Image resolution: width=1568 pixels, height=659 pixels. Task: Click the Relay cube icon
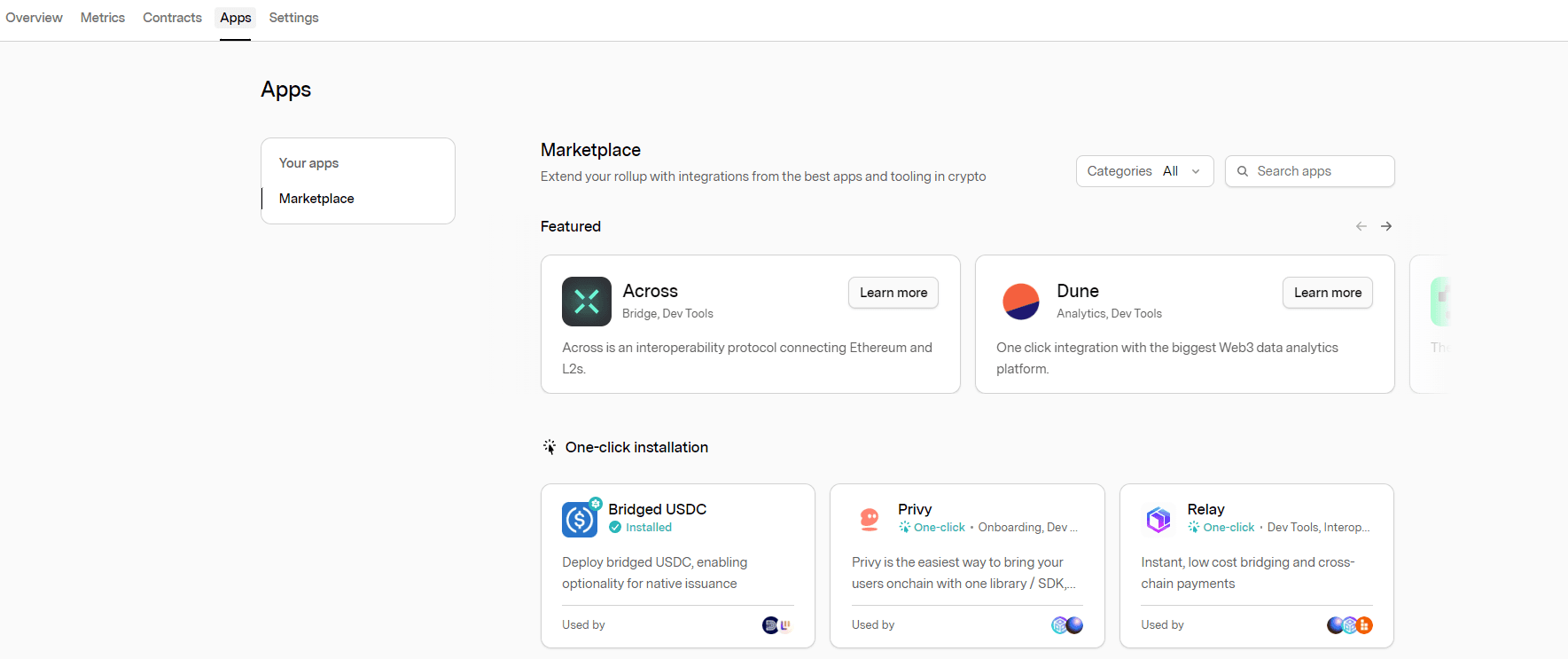click(1158, 519)
